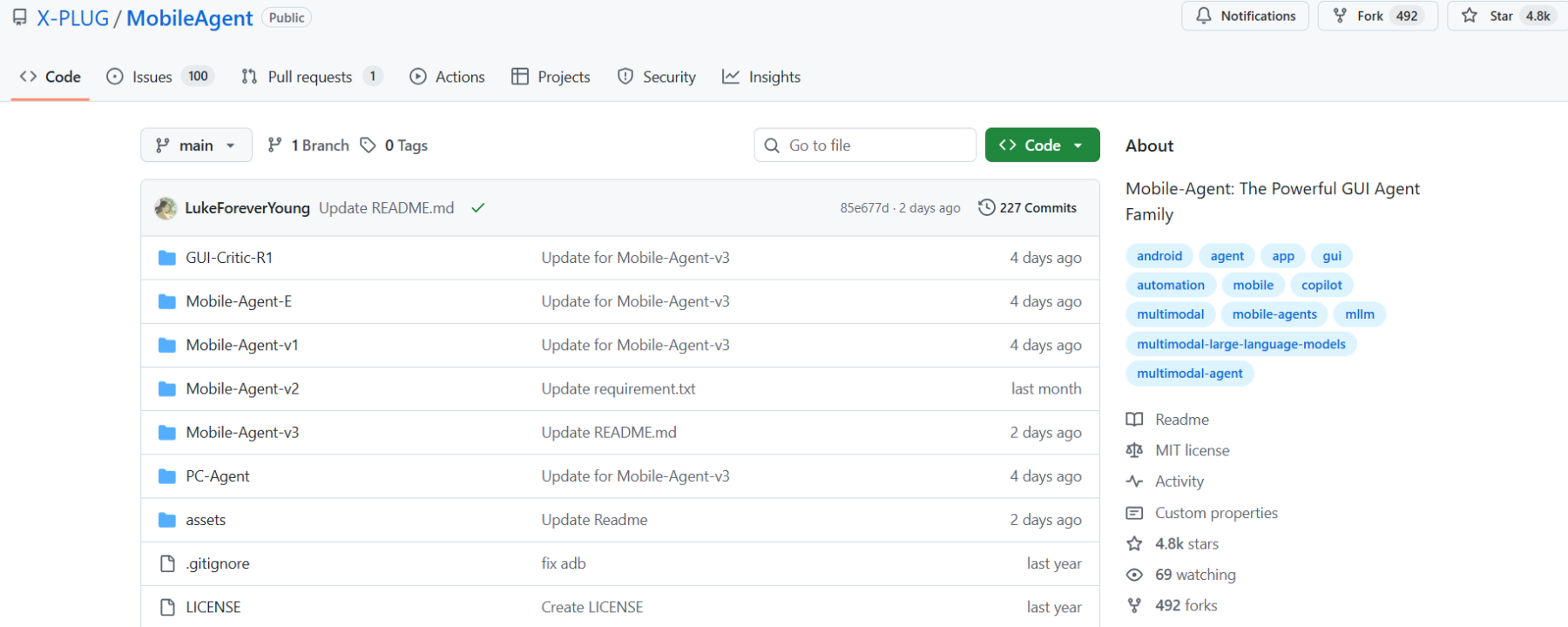Switch to the Issues tab

point(152,77)
